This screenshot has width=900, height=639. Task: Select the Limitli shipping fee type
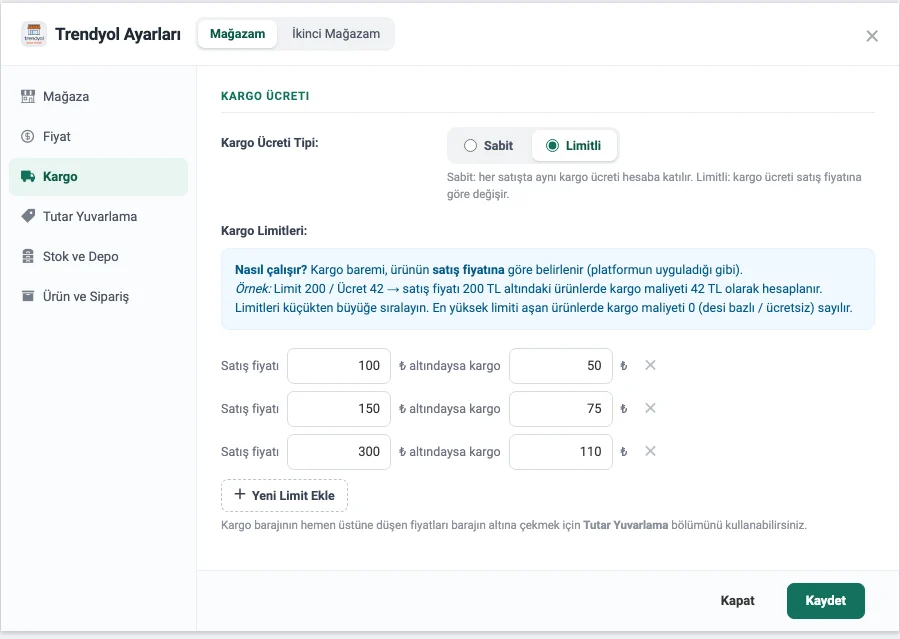tap(574, 146)
